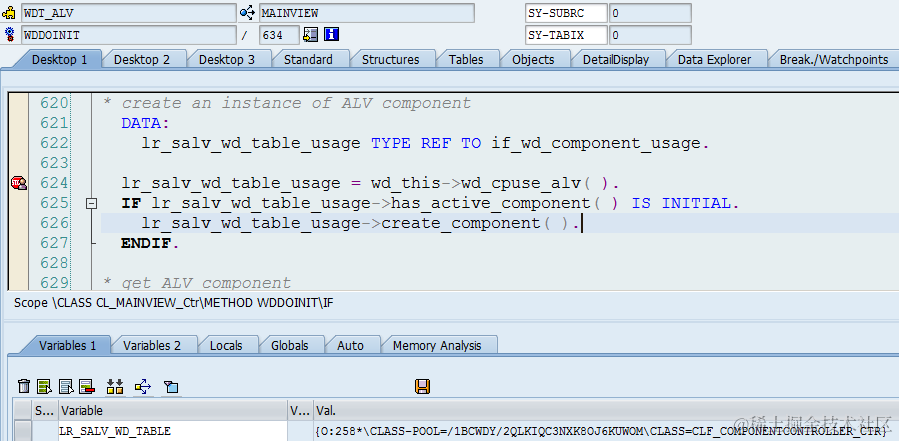Screen dimensions: 899x441
Task: Click the SY-TABIX label field
Action: point(566,35)
